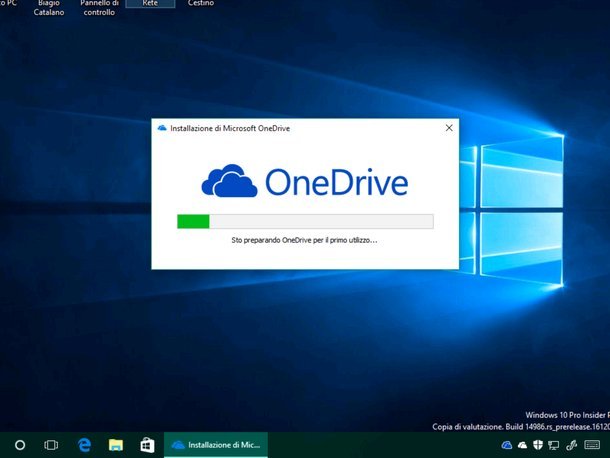Show the touch keyboard from tray

[x=592, y=445]
